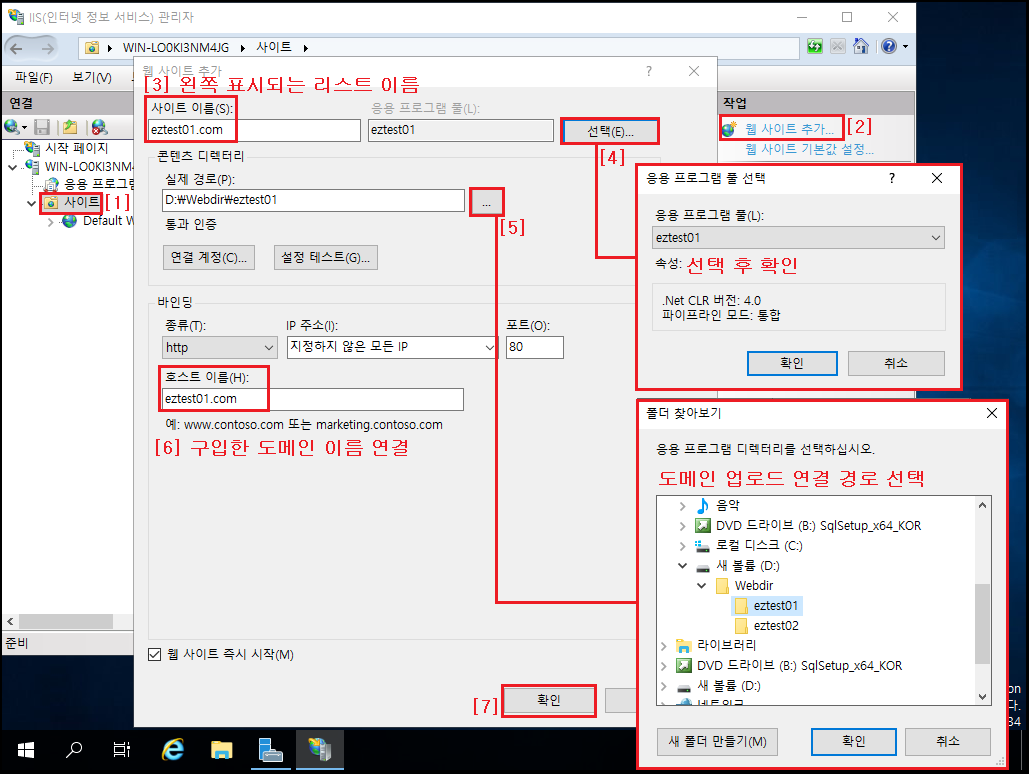
Task: Click the 호스트 이름 input field
Action: tap(312, 399)
